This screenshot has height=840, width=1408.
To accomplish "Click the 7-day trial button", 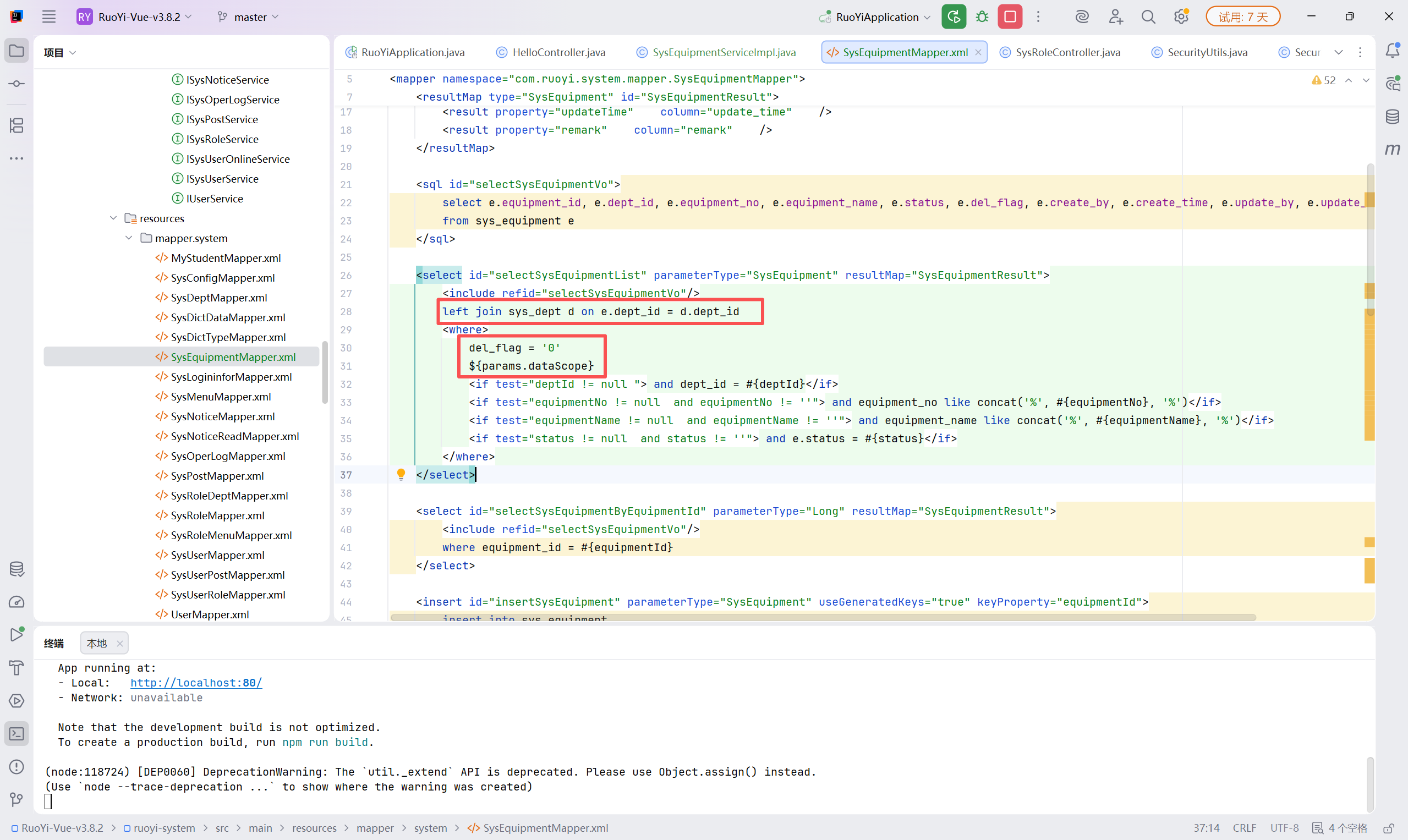I will coord(1243,17).
